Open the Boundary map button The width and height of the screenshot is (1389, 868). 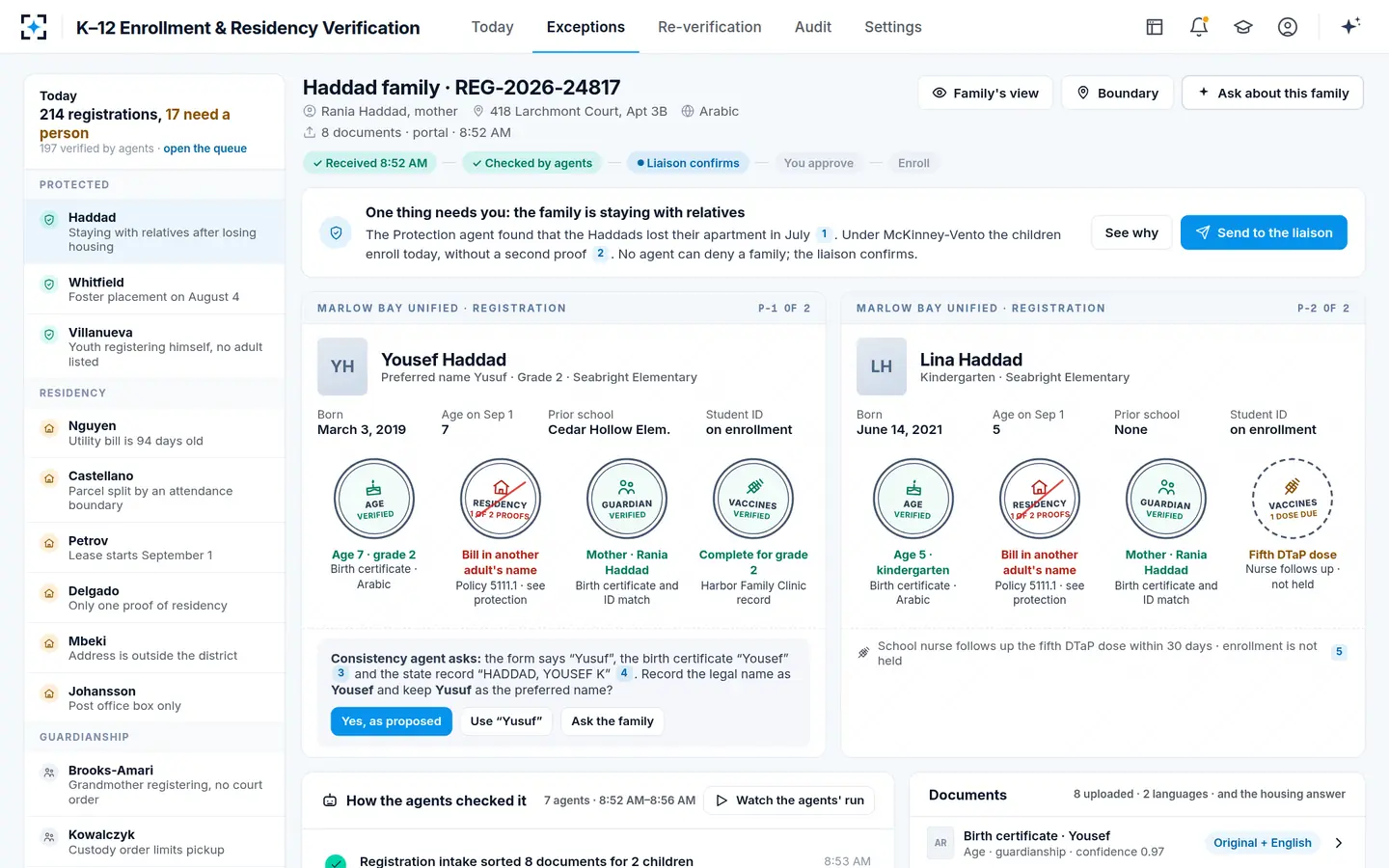coord(1117,93)
